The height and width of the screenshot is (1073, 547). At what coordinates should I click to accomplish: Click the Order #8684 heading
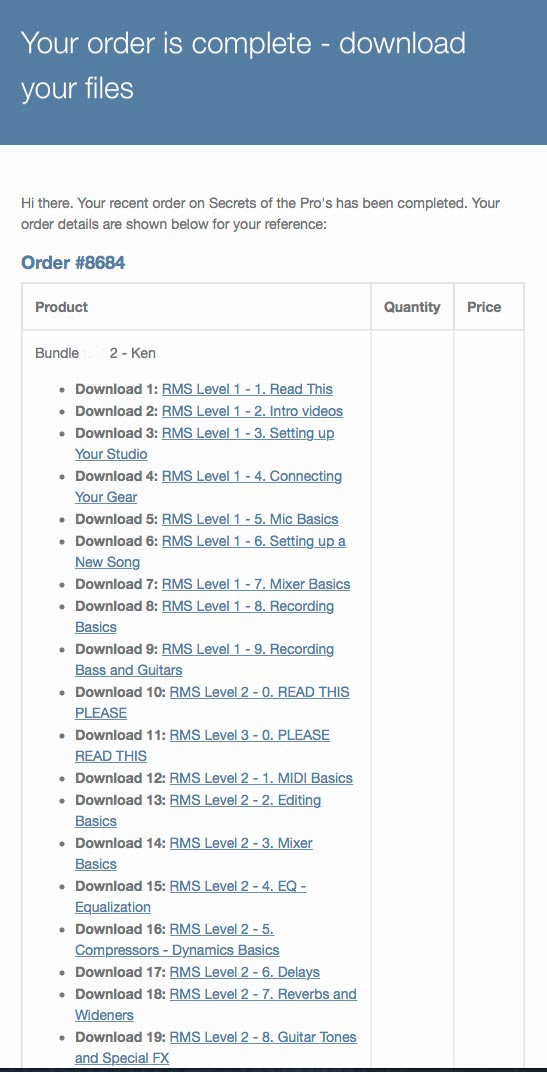coord(73,263)
